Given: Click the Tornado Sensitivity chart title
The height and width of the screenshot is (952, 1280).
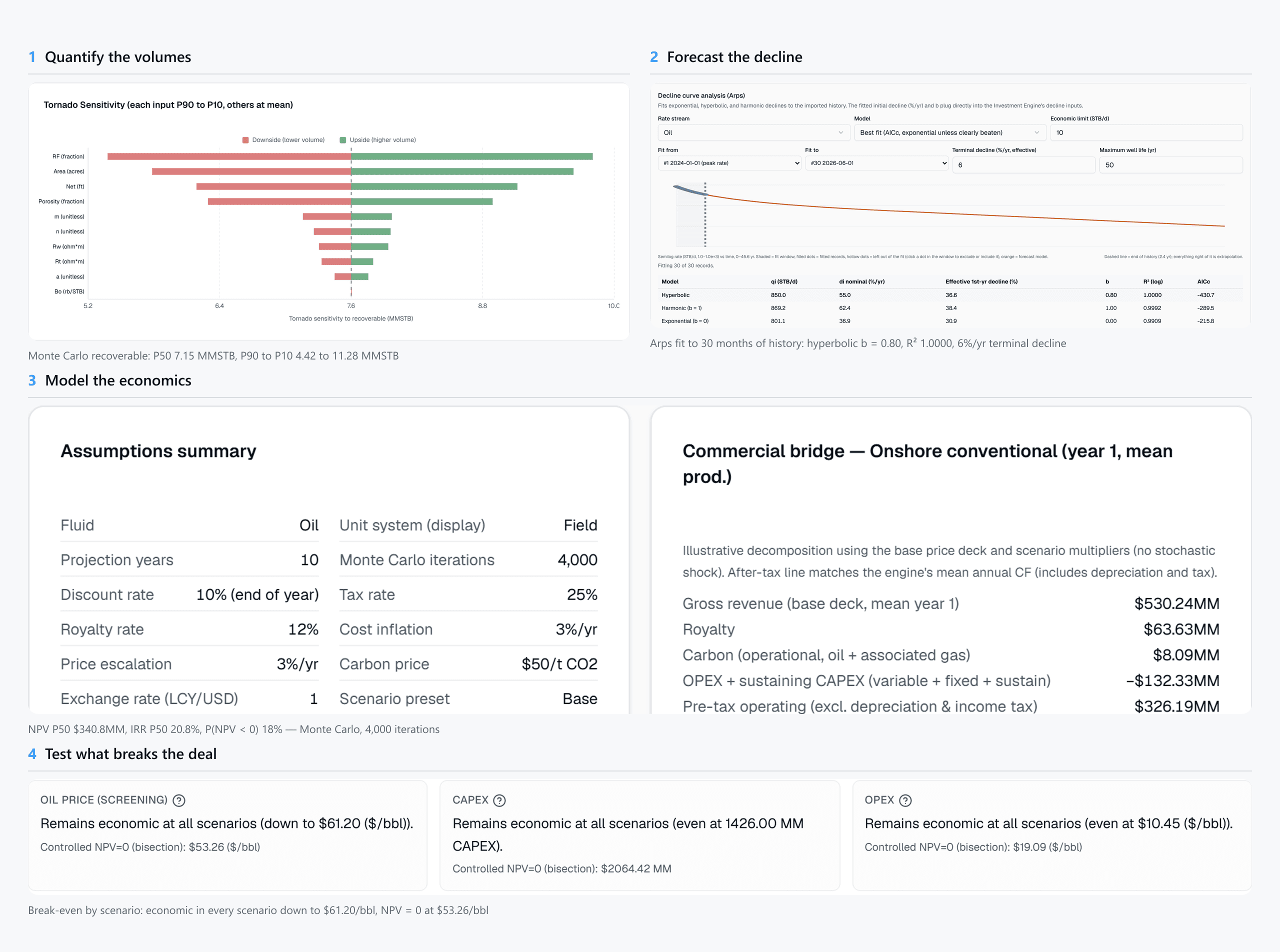Looking at the screenshot, I should [x=168, y=105].
